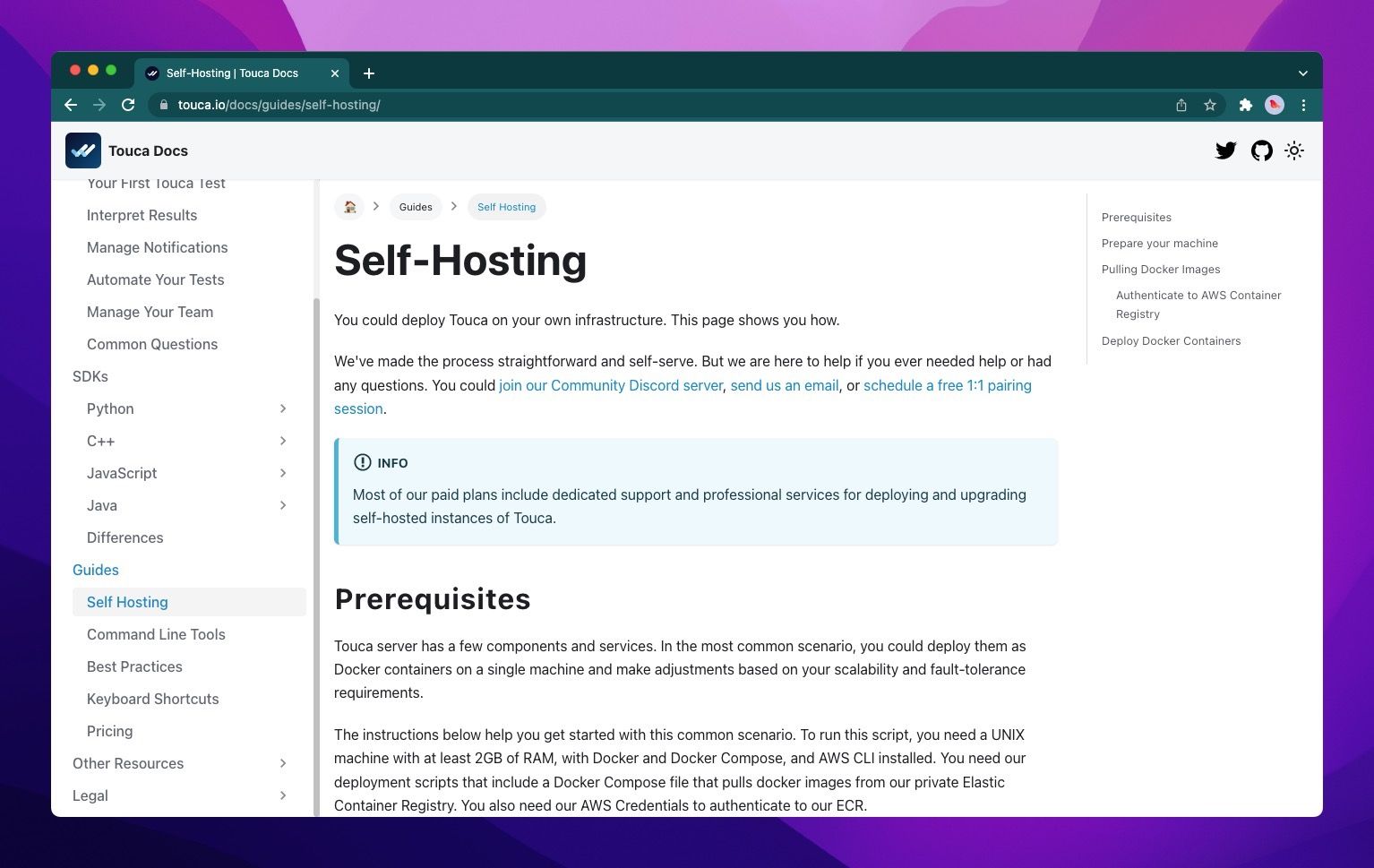1374x868 pixels.
Task: Click the Guides breadcrumb
Action: click(416, 207)
